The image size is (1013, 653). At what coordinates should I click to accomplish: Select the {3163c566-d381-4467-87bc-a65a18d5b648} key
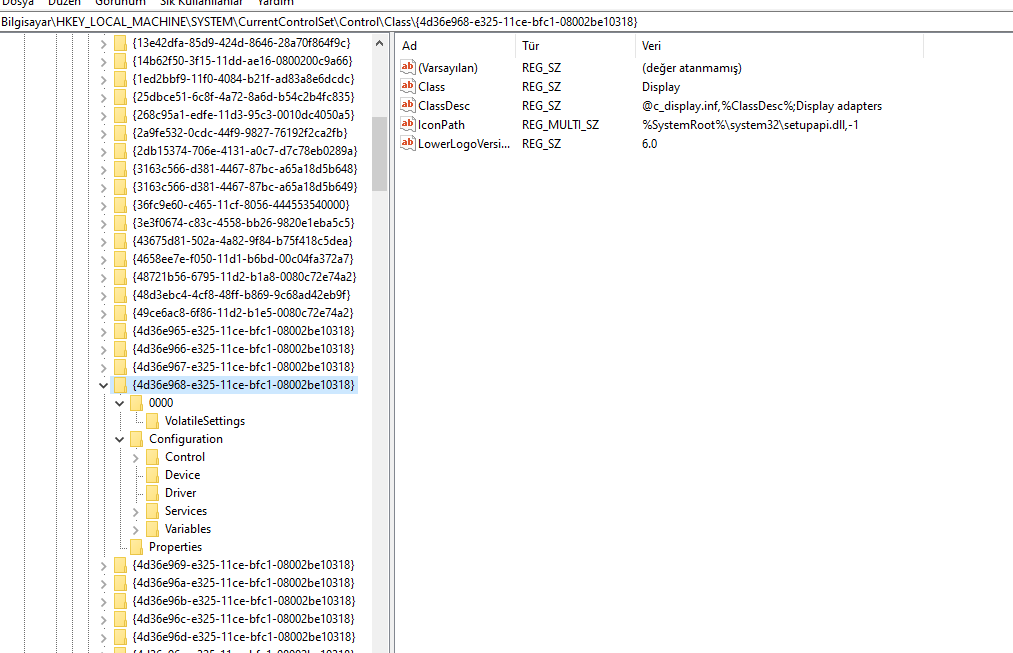coord(244,169)
